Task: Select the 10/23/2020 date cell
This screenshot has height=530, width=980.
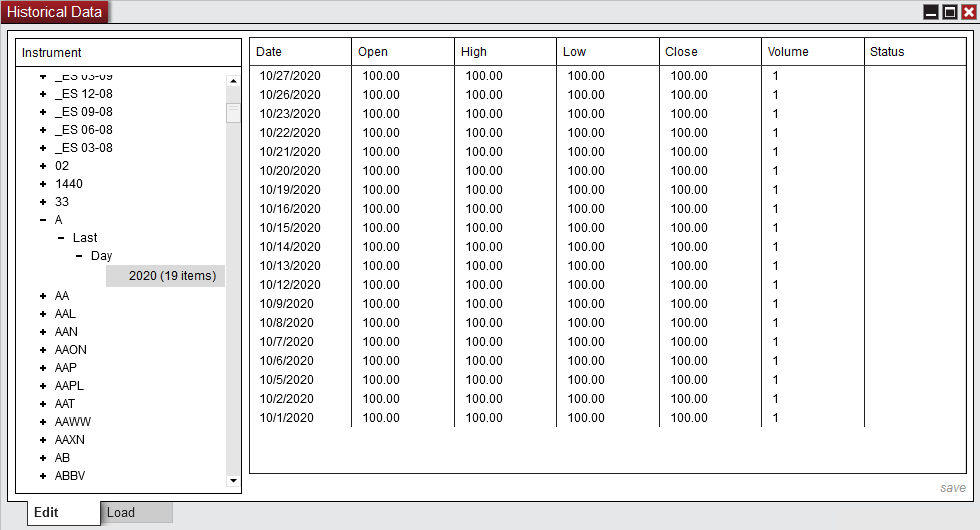Action: (x=290, y=114)
